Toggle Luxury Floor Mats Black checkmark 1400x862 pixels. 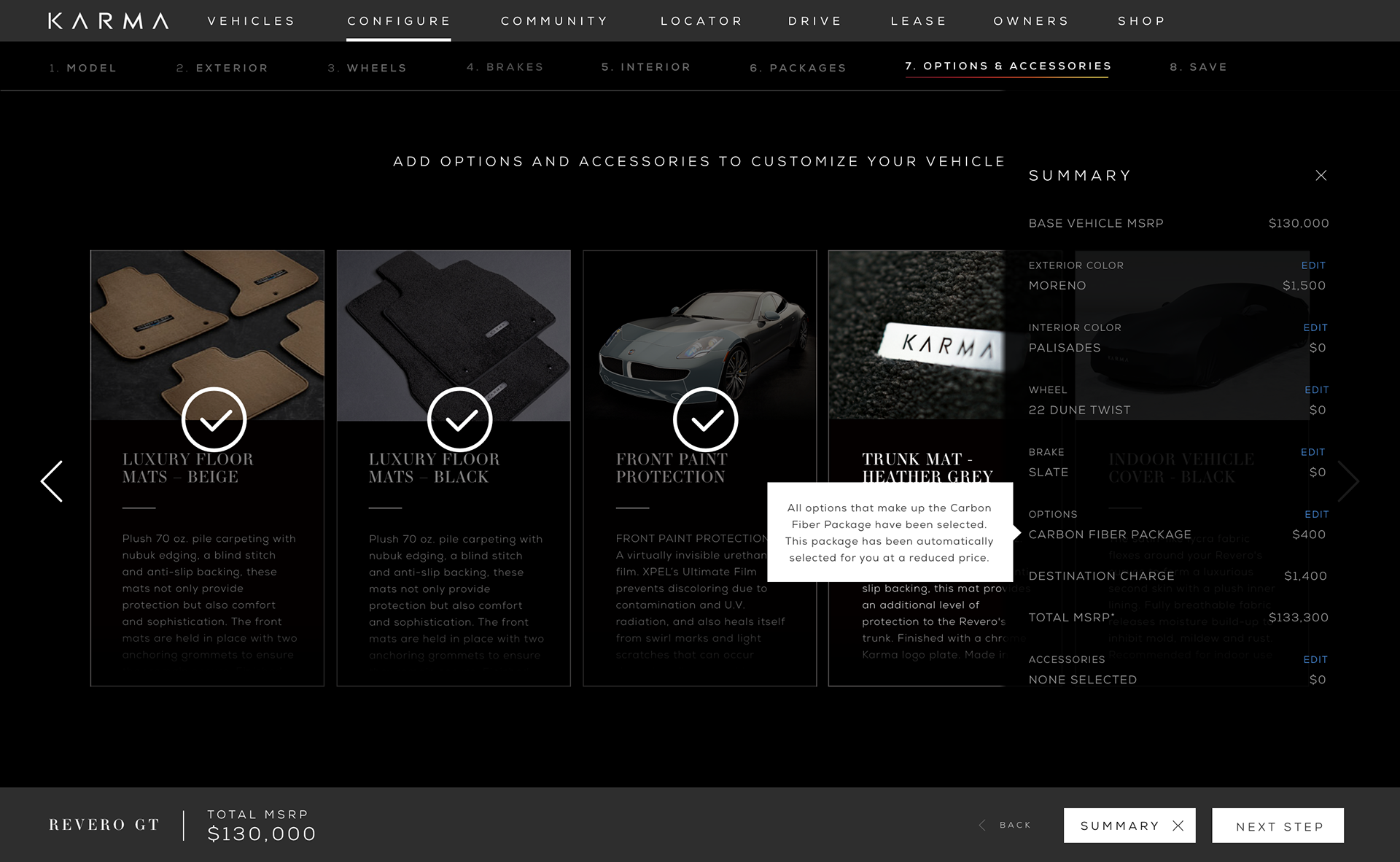tap(459, 420)
